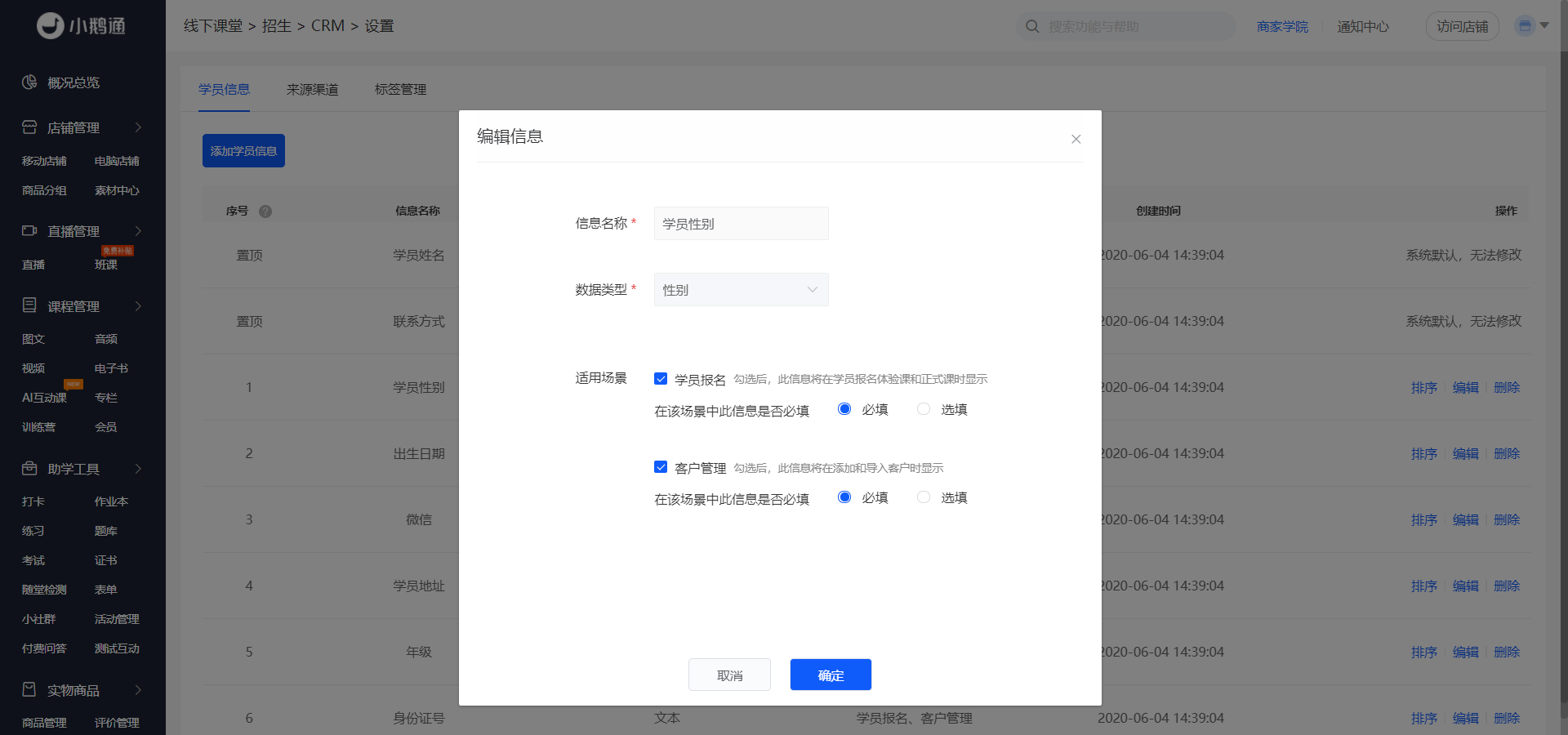This screenshot has width=1568, height=735.
Task: Open 打卡 menu item
Action: point(33,501)
